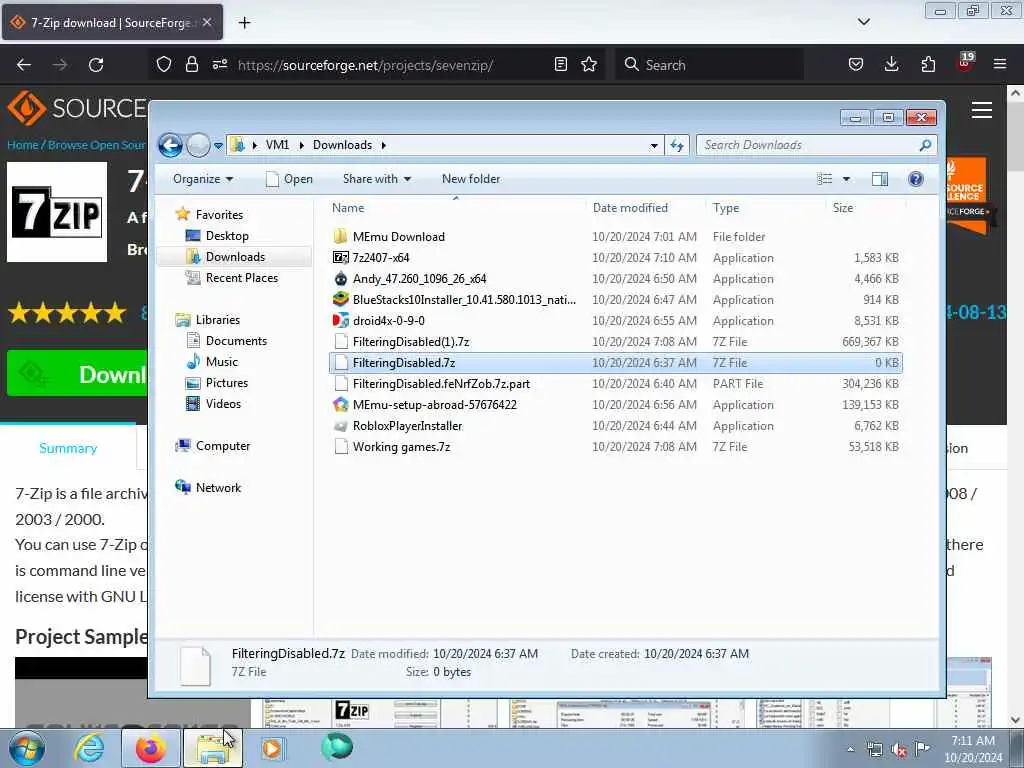This screenshot has height=768, width=1024.
Task: Select Recent Places in navigation pane
Action: pyautogui.click(x=242, y=278)
